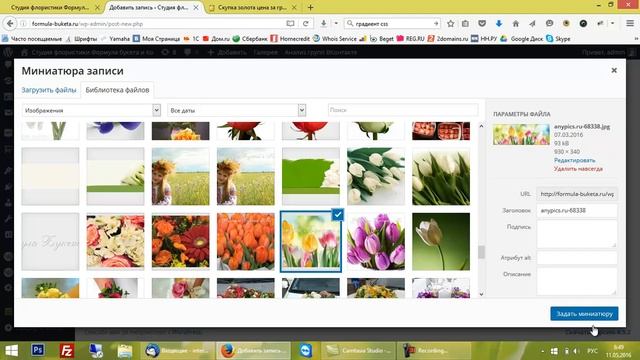Image resolution: width=640 pixels, height=360 pixels.
Task: Open File Explorer folder in taskbar
Action: point(125,351)
